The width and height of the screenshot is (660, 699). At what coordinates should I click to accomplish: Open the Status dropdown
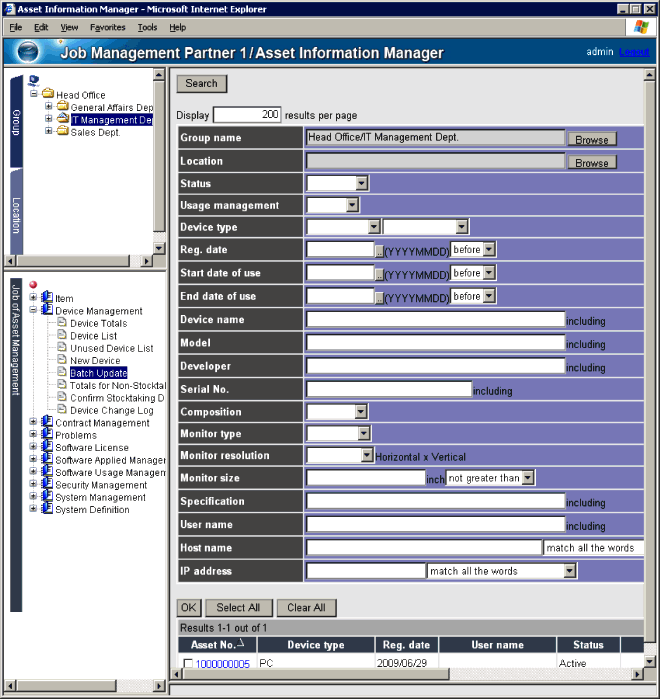pos(362,184)
